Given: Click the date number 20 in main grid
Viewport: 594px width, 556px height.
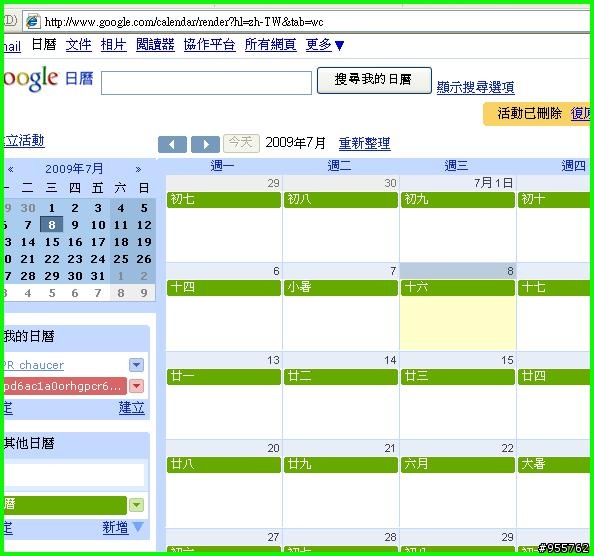Looking at the screenshot, I should click(273, 448).
